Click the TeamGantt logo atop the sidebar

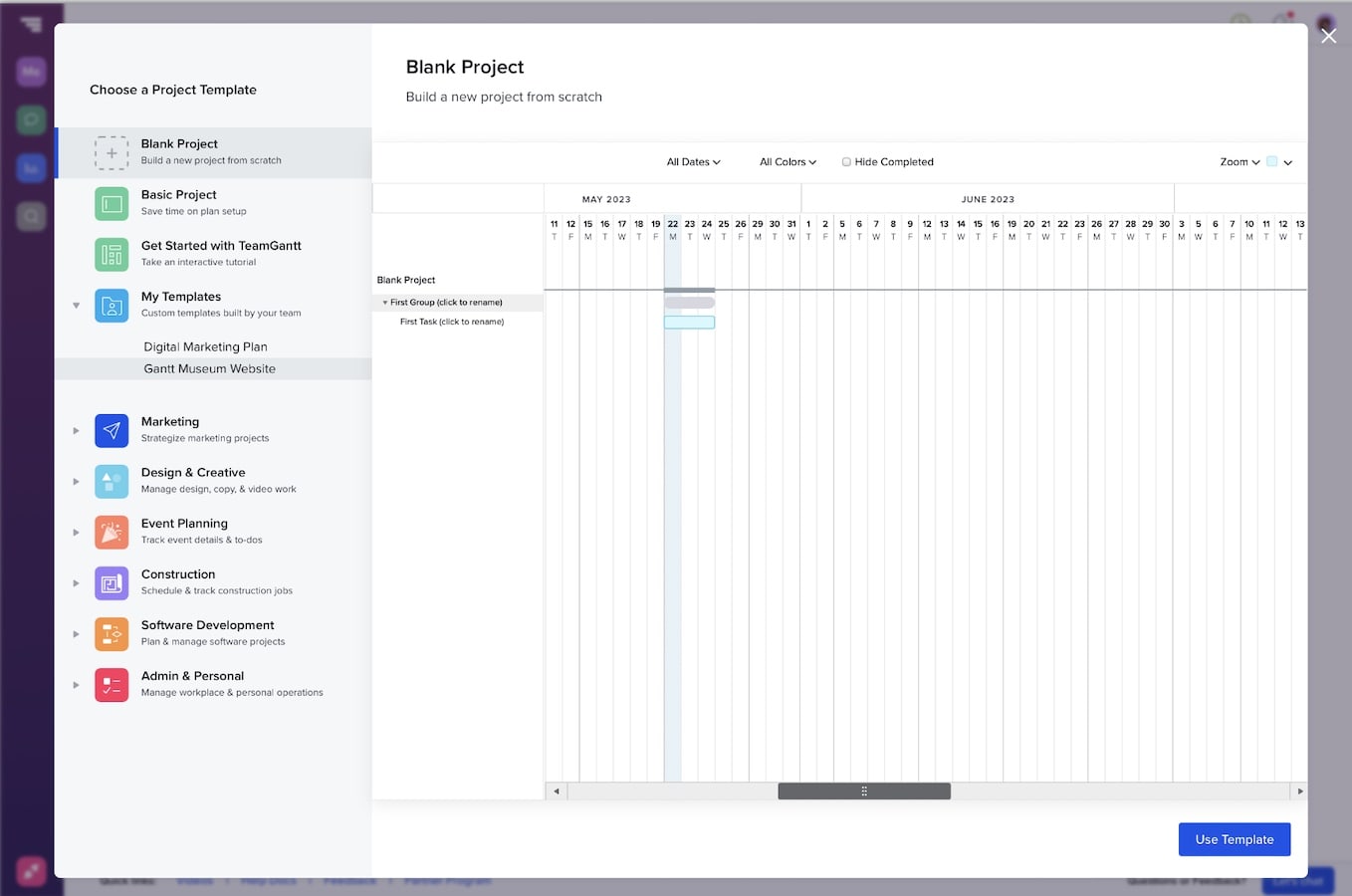pos(31,25)
